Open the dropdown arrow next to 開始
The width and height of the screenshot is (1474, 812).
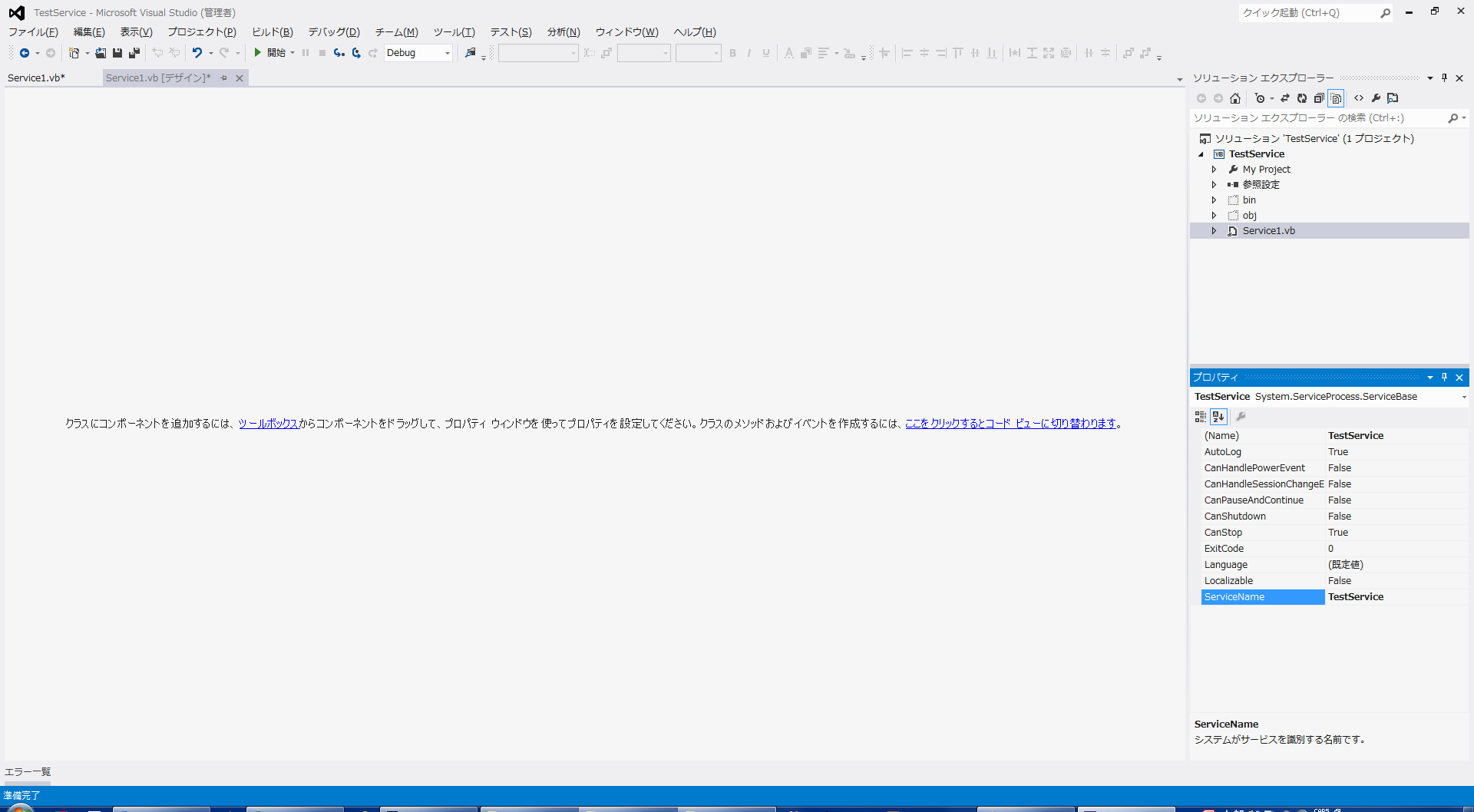pyautogui.click(x=292, y=53)
